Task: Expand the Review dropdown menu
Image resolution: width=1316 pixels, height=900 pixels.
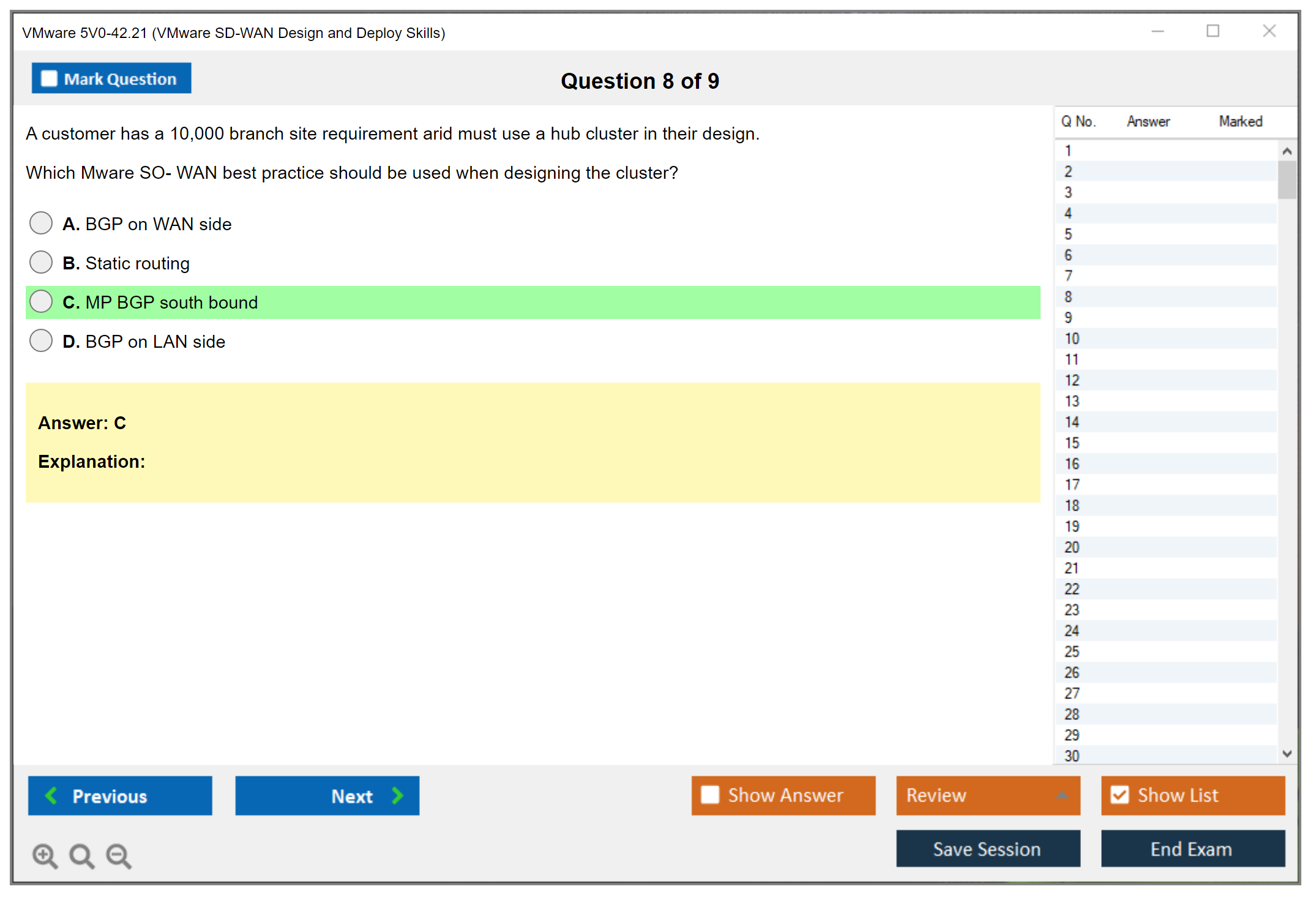Action: pyautogui.click(x=1062, y=795)
